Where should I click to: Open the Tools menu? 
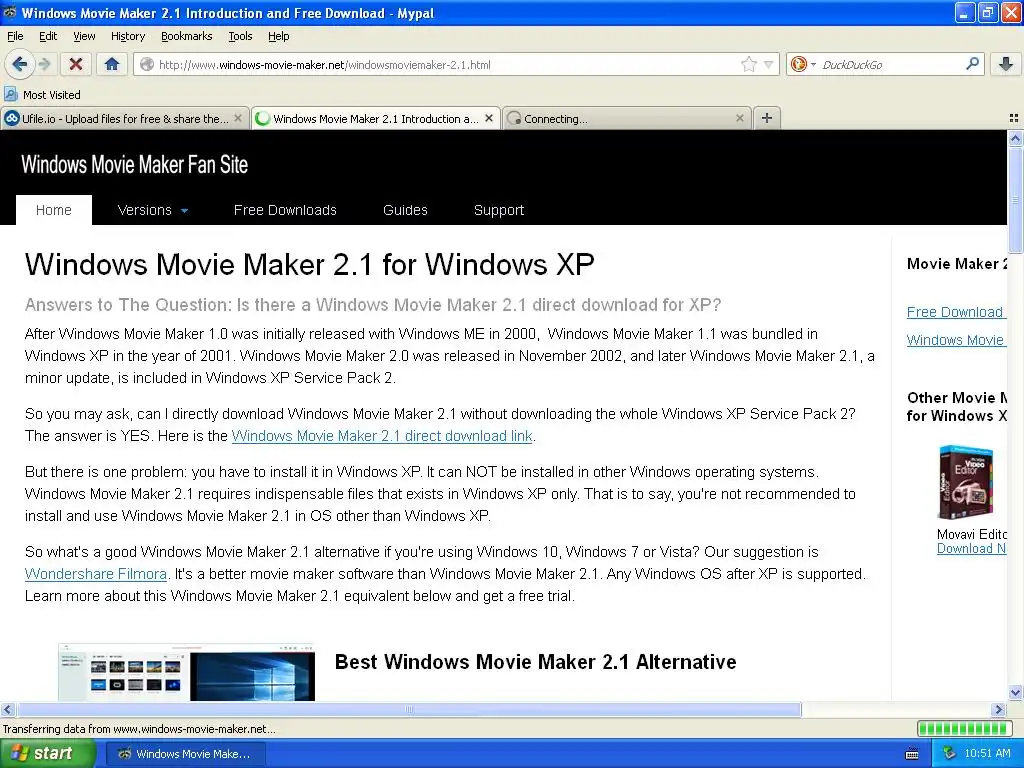tap(240, 36)
